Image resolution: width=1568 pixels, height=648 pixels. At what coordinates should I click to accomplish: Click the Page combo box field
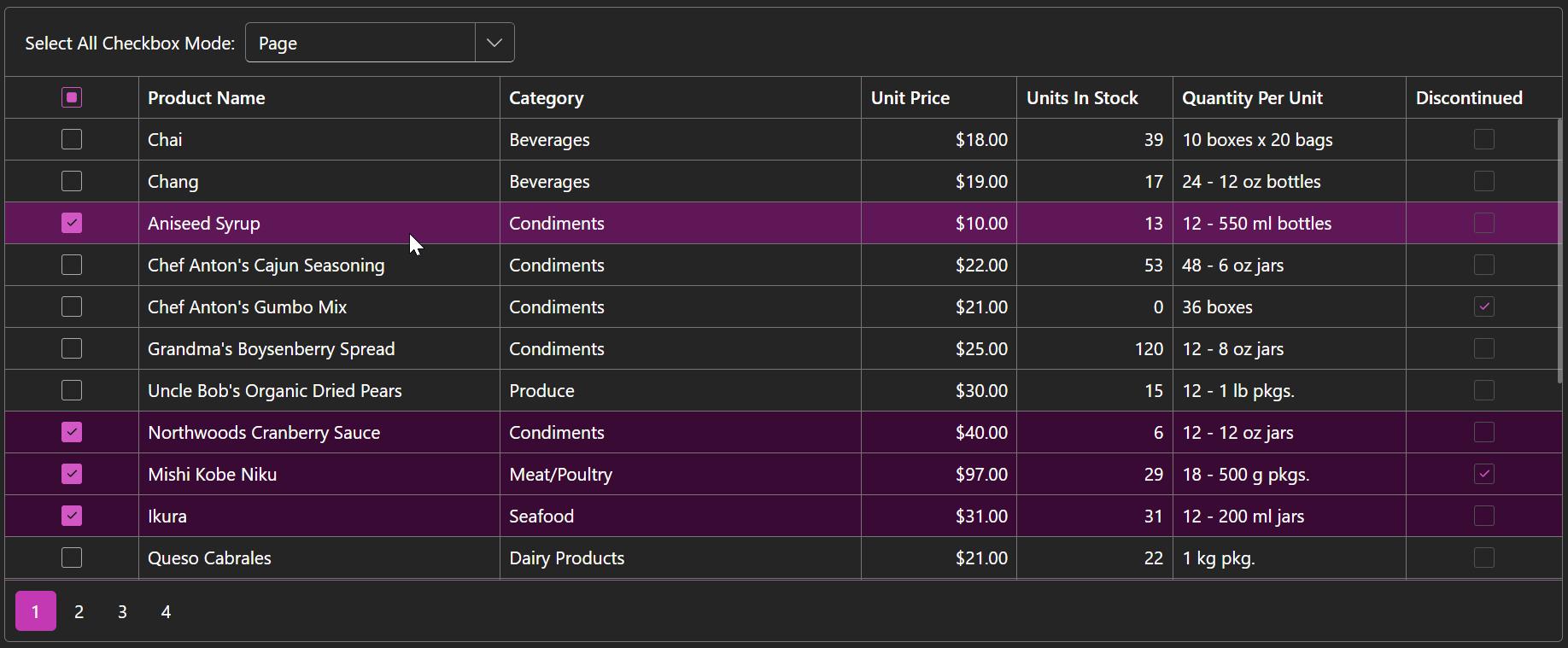(360, 43)
